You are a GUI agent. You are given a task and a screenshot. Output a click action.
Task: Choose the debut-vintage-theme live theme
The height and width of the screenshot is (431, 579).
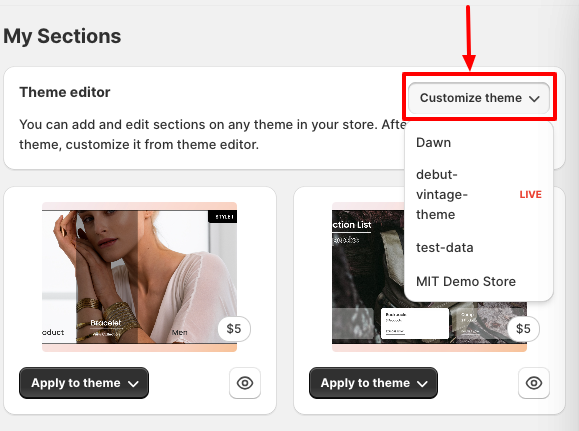[x=479, y=195]
